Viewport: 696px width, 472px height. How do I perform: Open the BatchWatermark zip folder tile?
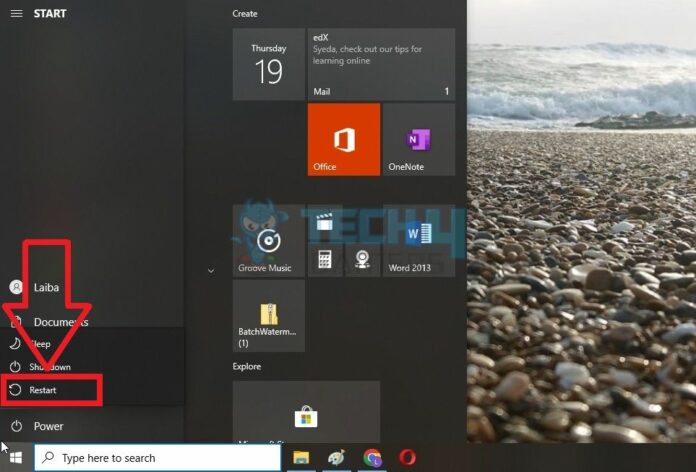268,315
